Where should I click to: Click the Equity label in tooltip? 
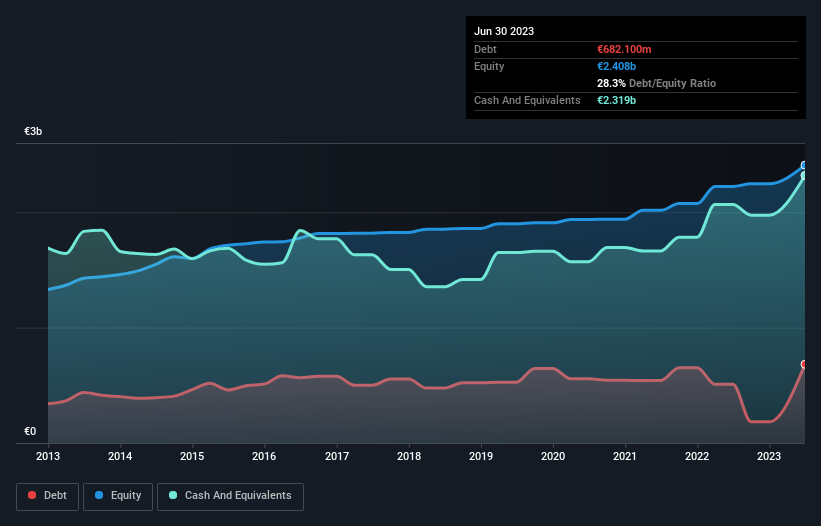(489, 66)
